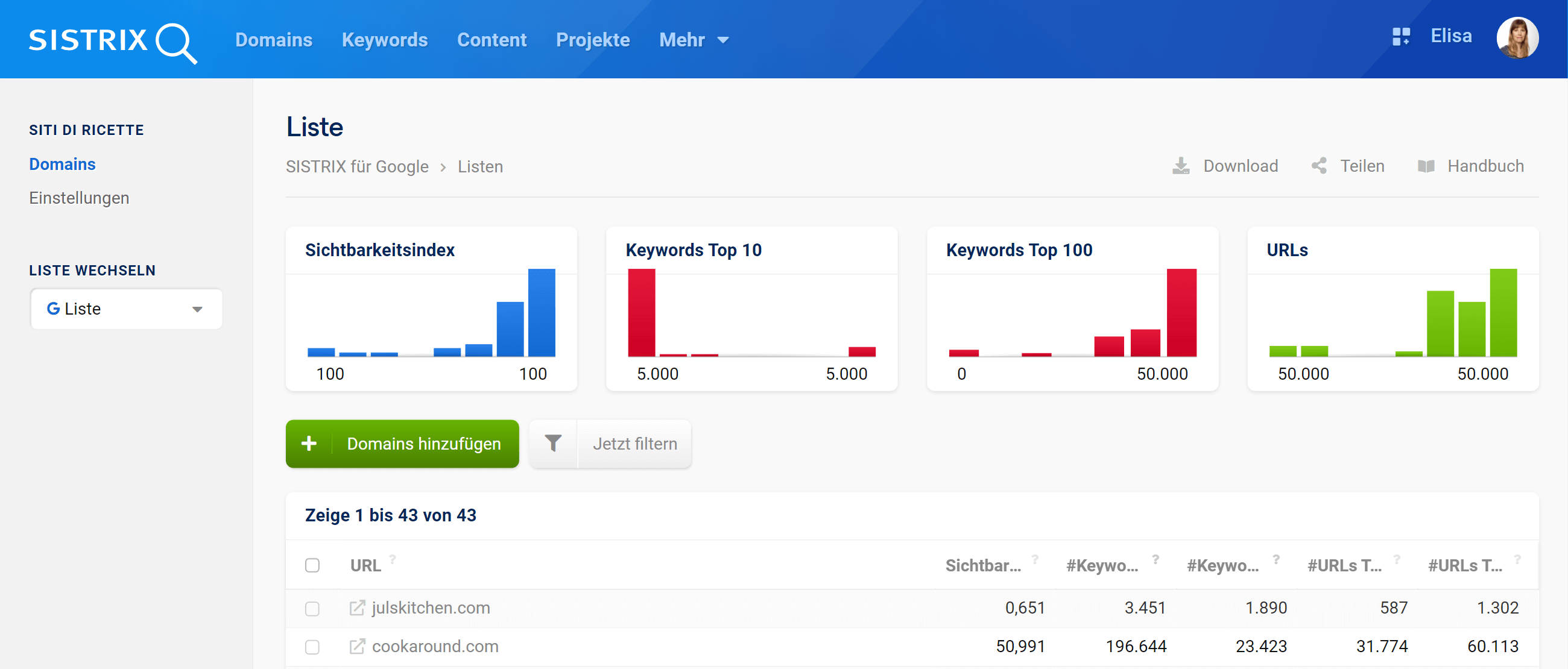Click the Handbuch book icon
Viewport: 1568px width, 669px height.
point(1426,166)
